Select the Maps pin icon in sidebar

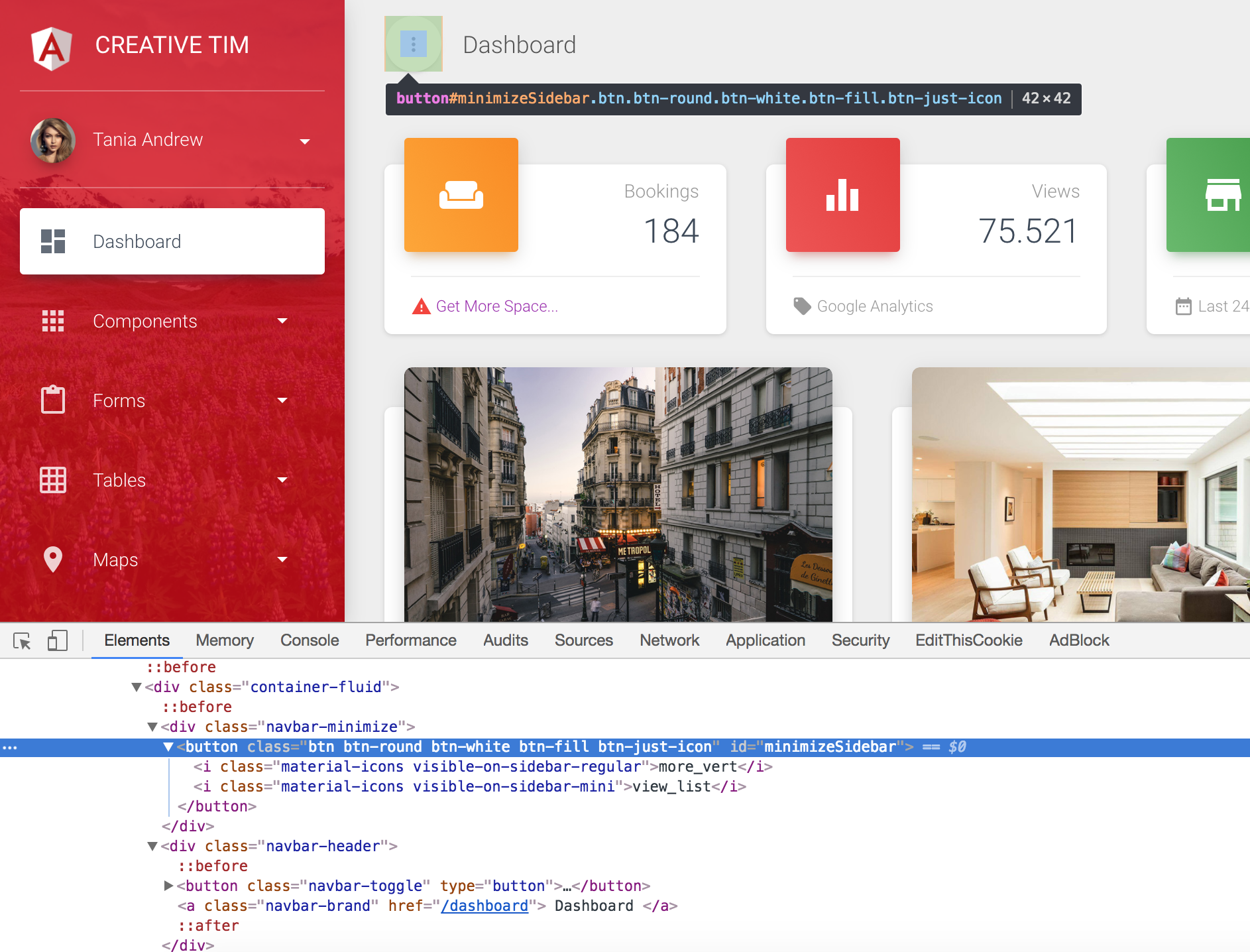click(x=53, y=559)
